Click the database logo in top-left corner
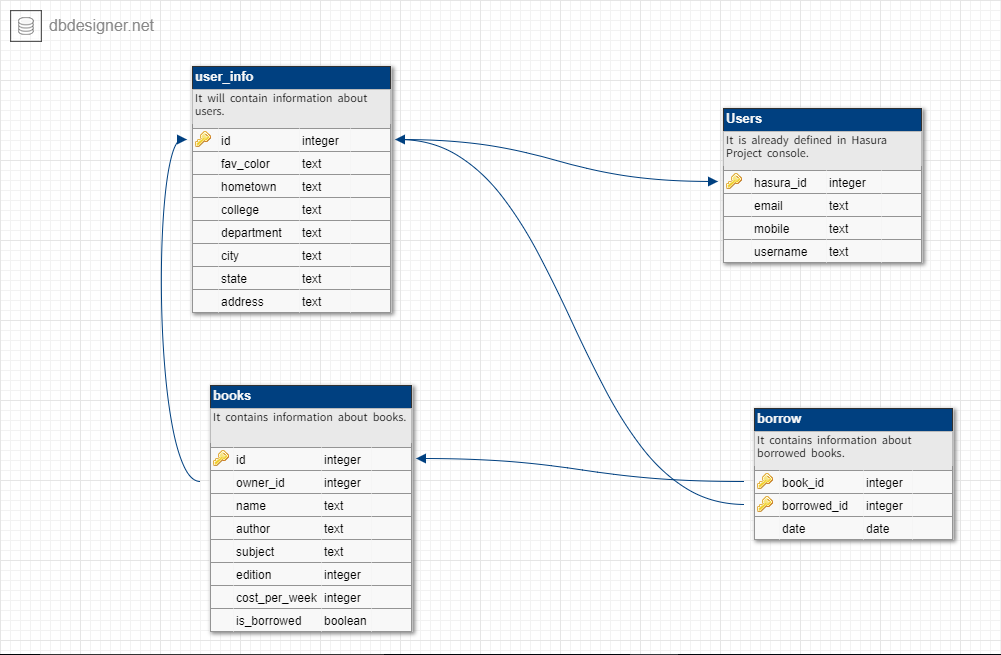This screenshot has width=1001, height=655. tap(25, 25)
